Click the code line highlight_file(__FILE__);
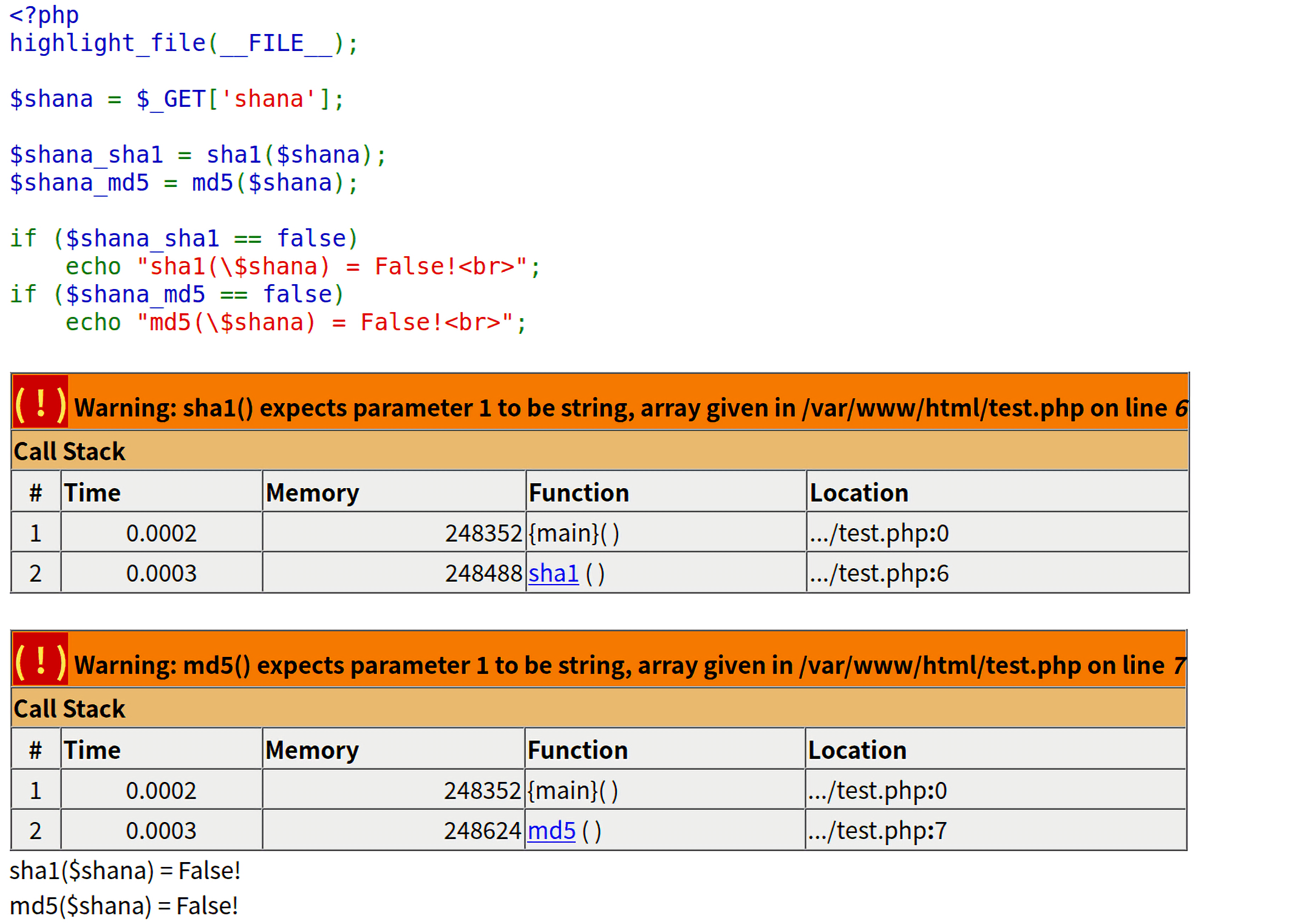 point(184,44)
